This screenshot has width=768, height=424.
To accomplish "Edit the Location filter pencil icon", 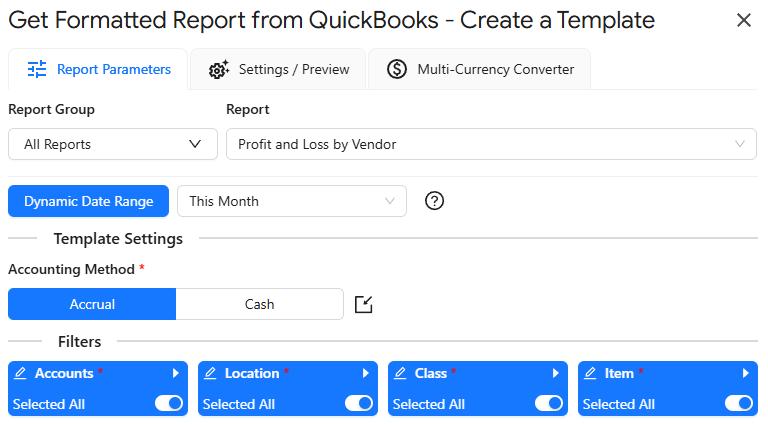I will click(x=210, y=373).
